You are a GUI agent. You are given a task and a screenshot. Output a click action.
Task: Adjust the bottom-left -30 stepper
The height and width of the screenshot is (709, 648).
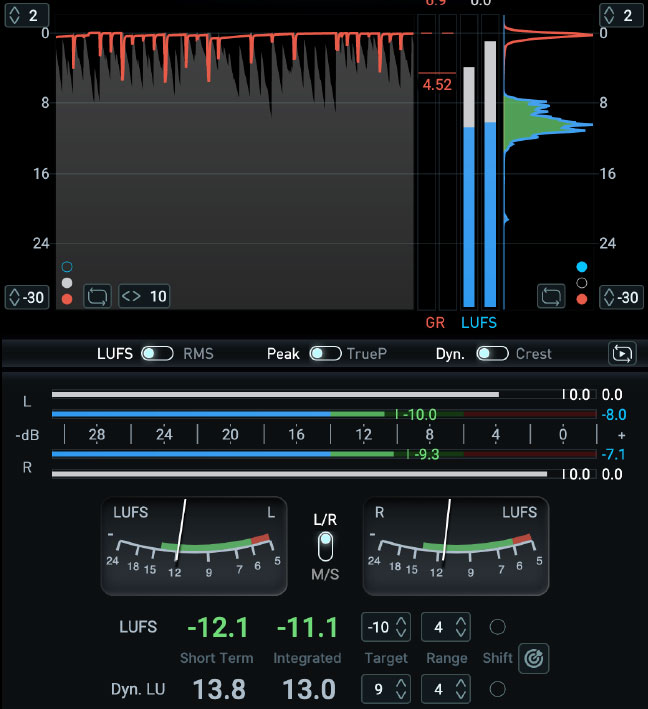point(27,298)
